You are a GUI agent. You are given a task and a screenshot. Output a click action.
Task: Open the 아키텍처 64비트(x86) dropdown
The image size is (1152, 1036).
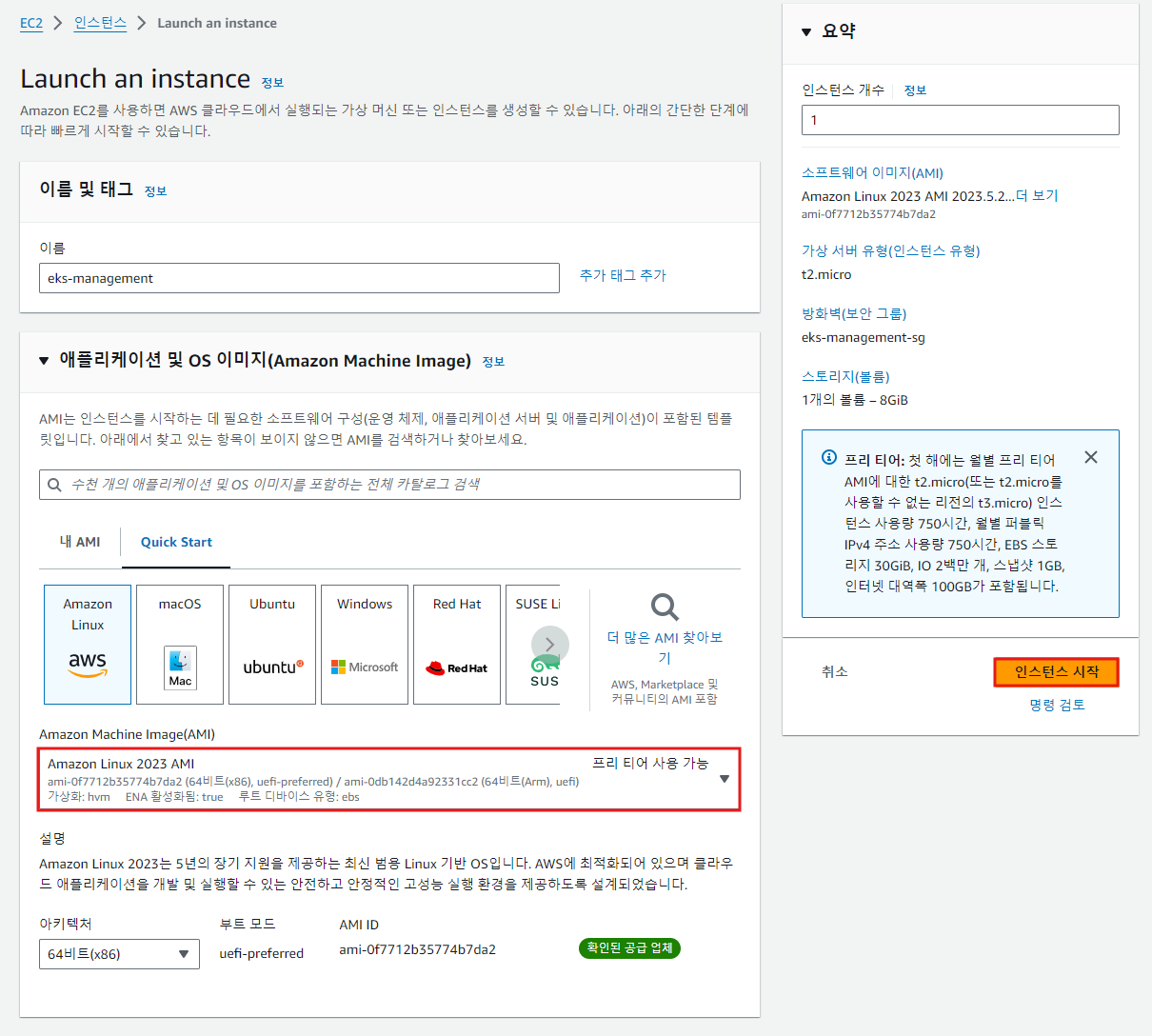pos(119,954)
